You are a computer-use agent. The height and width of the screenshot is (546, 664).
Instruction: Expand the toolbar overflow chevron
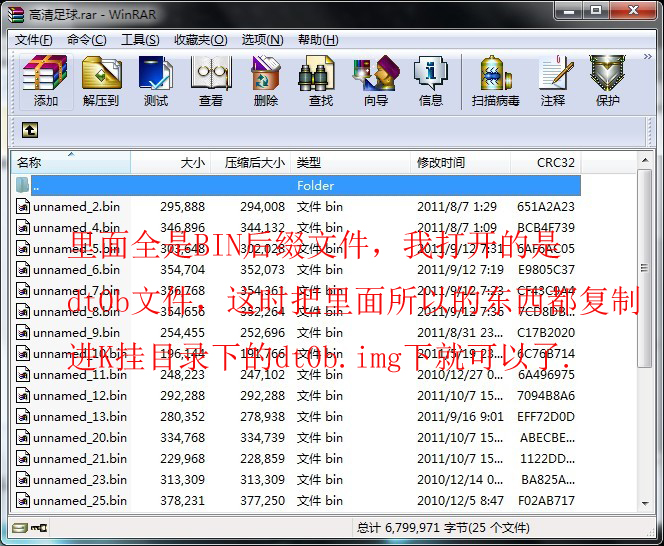point(647,57)
